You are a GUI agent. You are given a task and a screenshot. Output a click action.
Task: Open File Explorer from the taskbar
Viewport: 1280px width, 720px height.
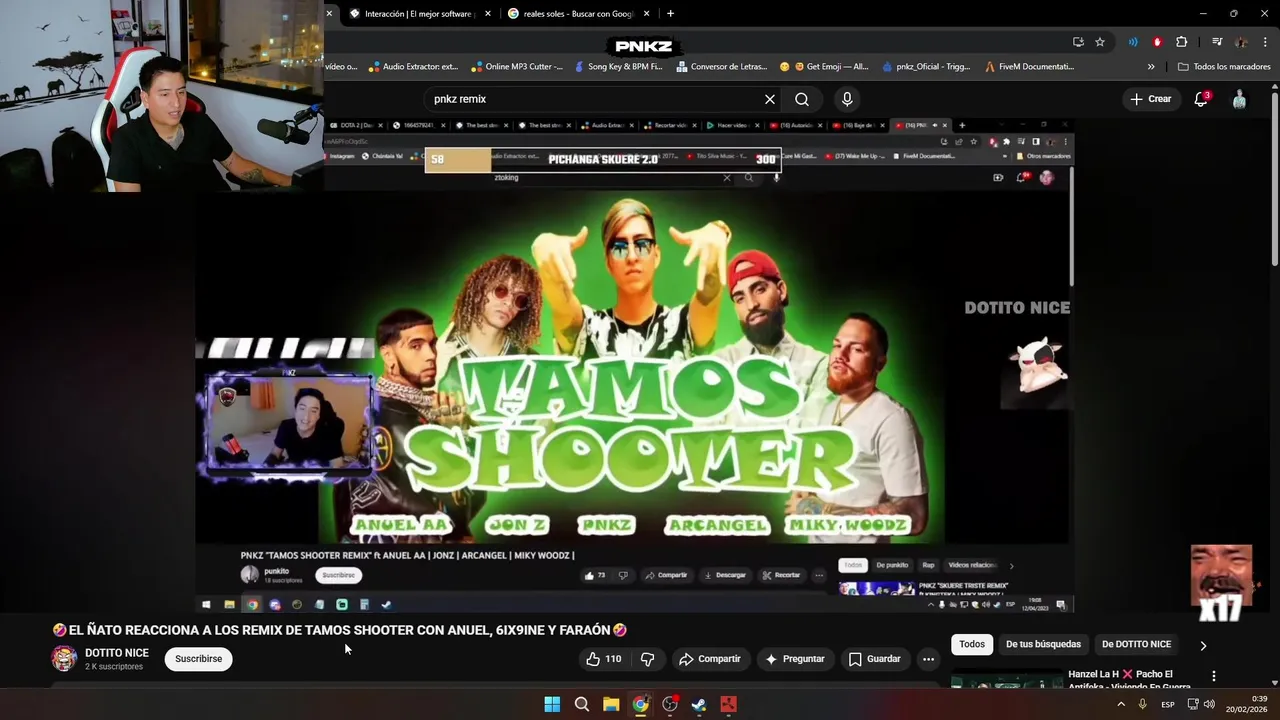(611, 704)
